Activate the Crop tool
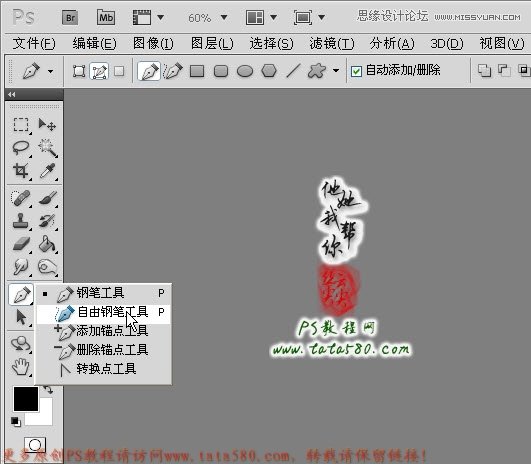The image size is (531, 464). [21, 170]
